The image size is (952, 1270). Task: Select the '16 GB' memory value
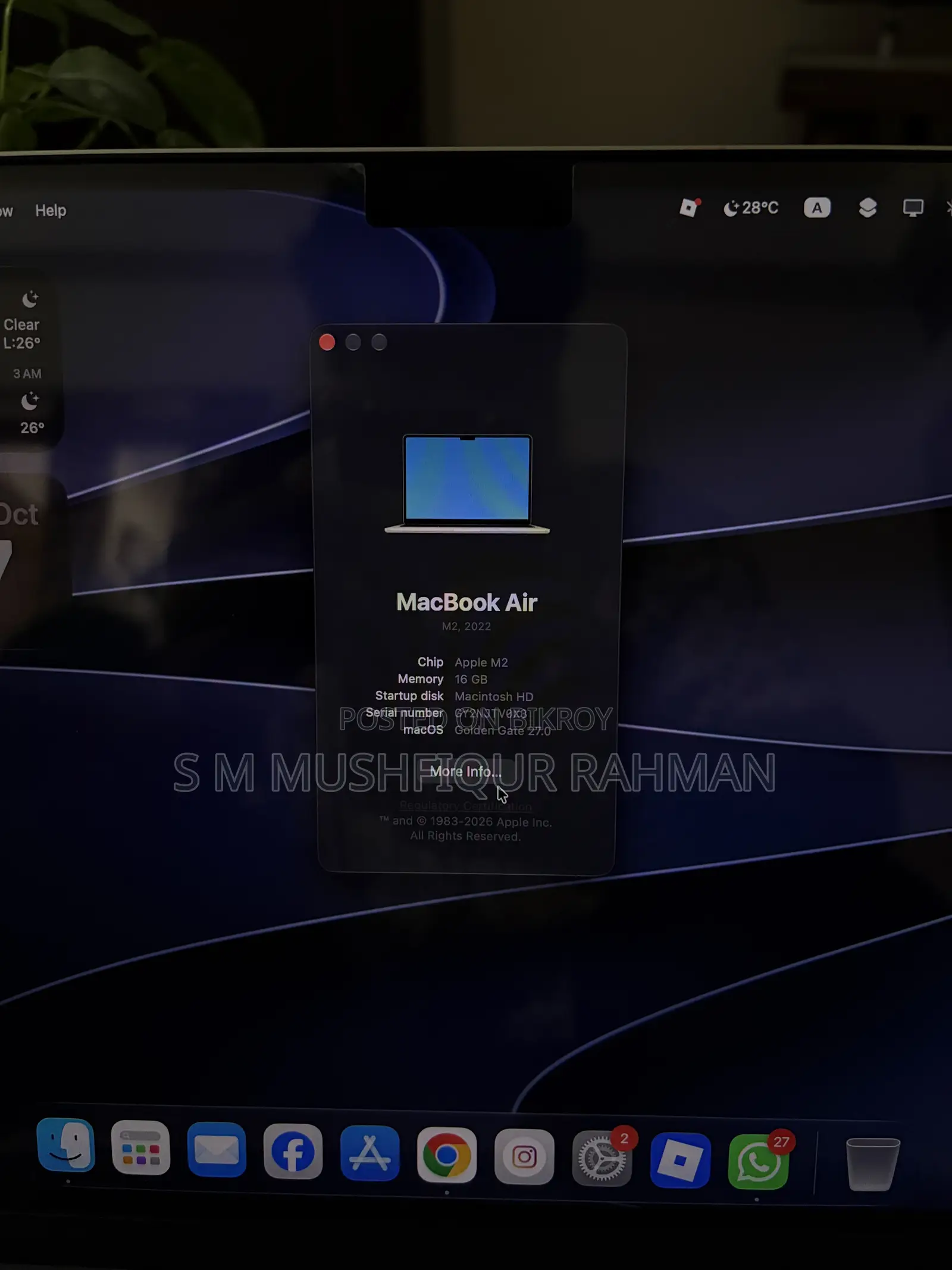click(x=471, y=679)
